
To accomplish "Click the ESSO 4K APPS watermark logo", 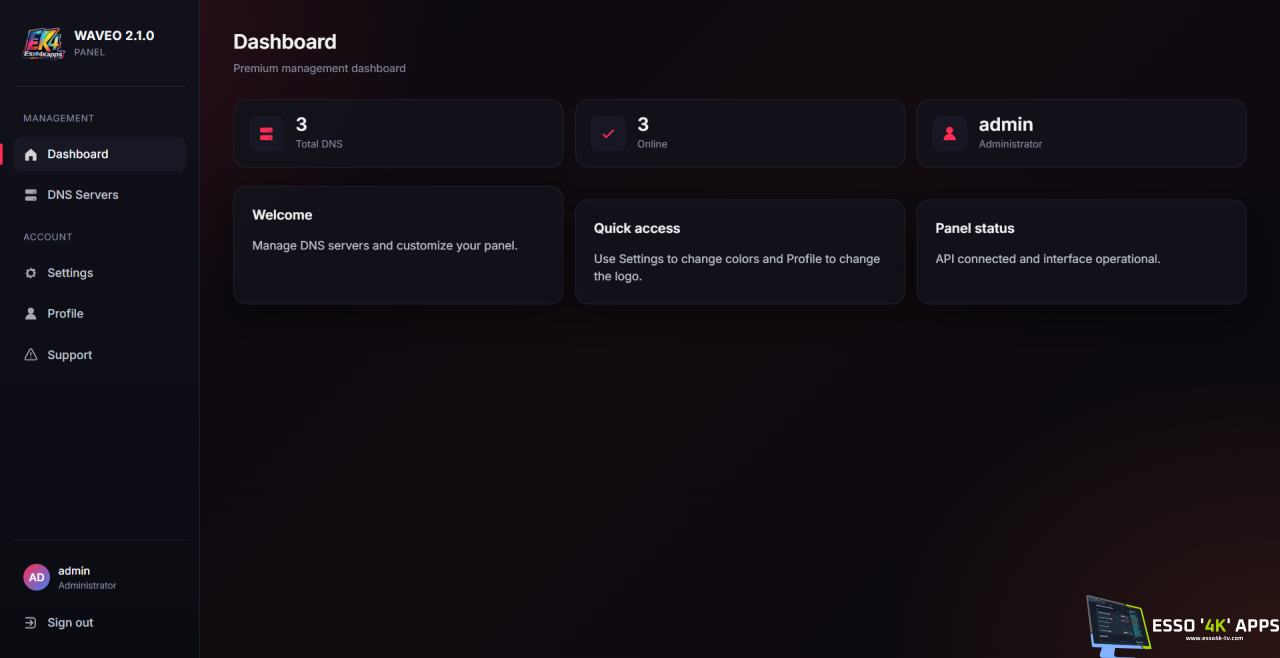I will [1182, 626].
